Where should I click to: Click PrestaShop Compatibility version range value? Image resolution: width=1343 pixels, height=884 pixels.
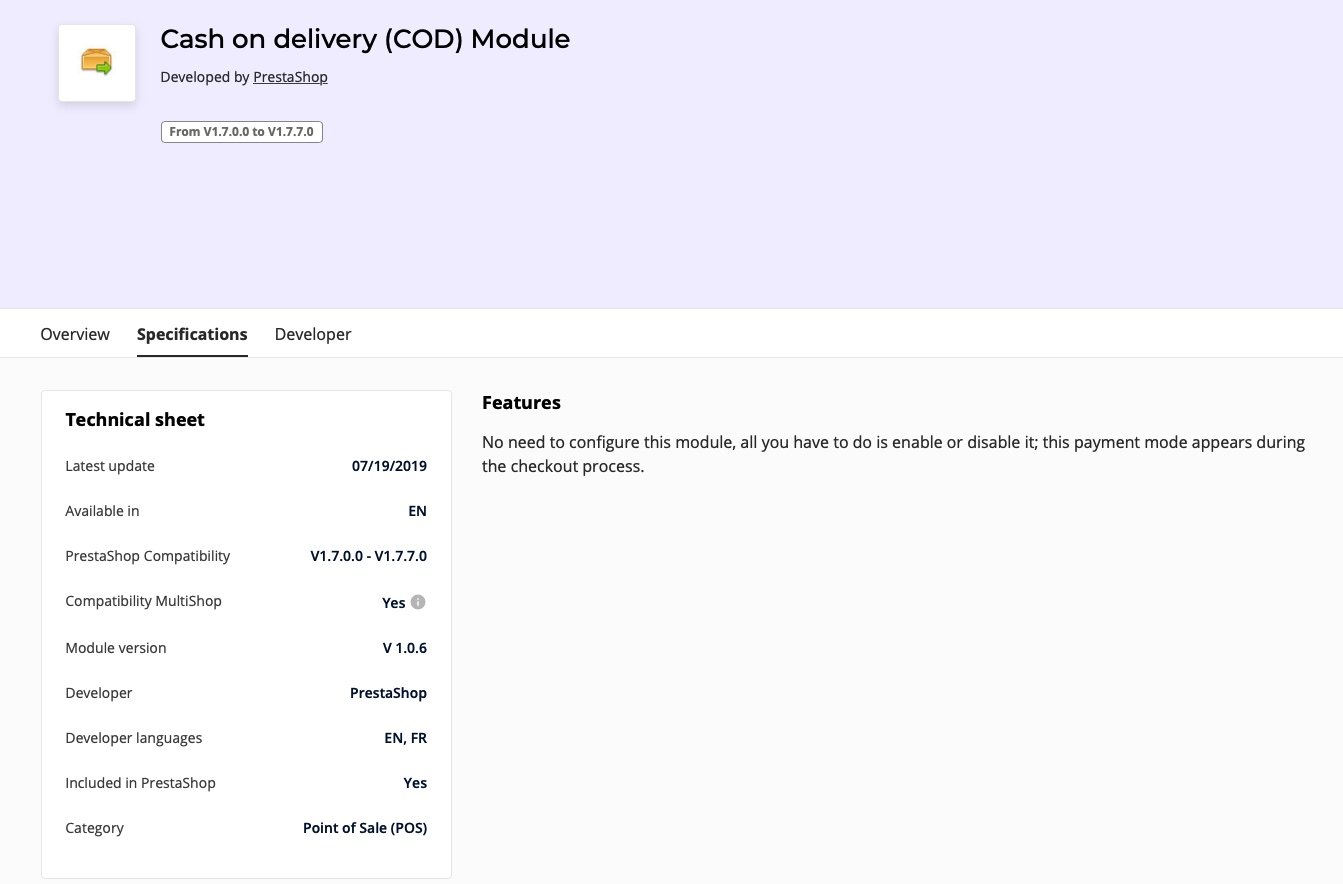click(368, 556)
